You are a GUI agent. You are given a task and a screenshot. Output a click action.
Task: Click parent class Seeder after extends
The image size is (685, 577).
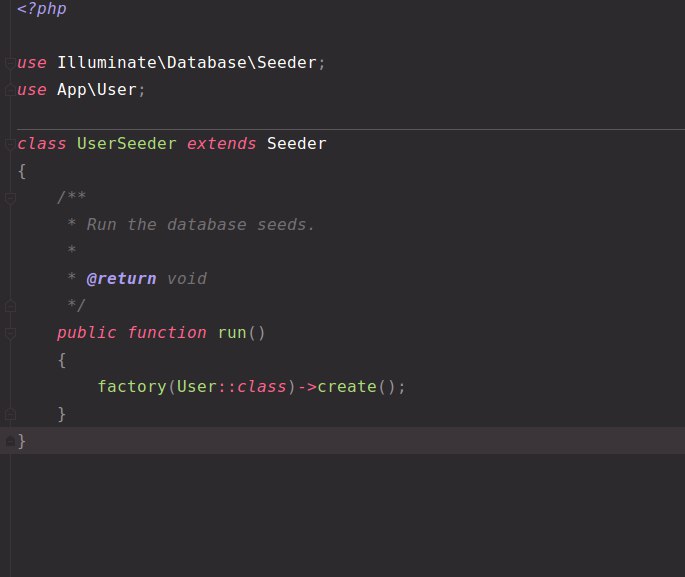[x=297, y=144]
